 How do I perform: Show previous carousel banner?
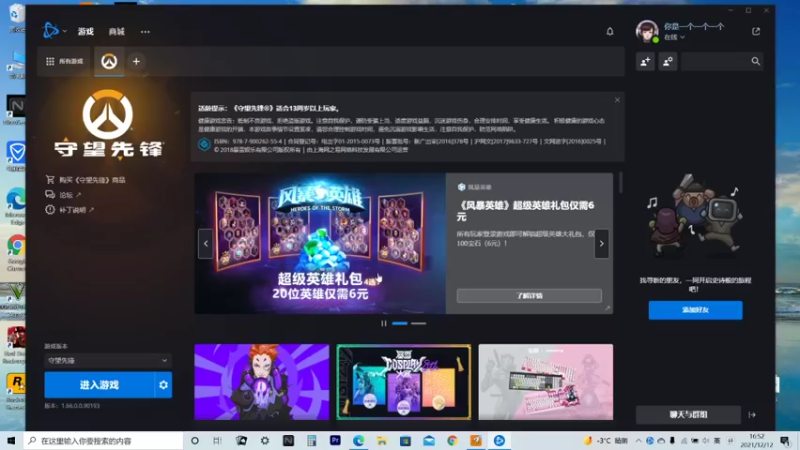point(206,243)
